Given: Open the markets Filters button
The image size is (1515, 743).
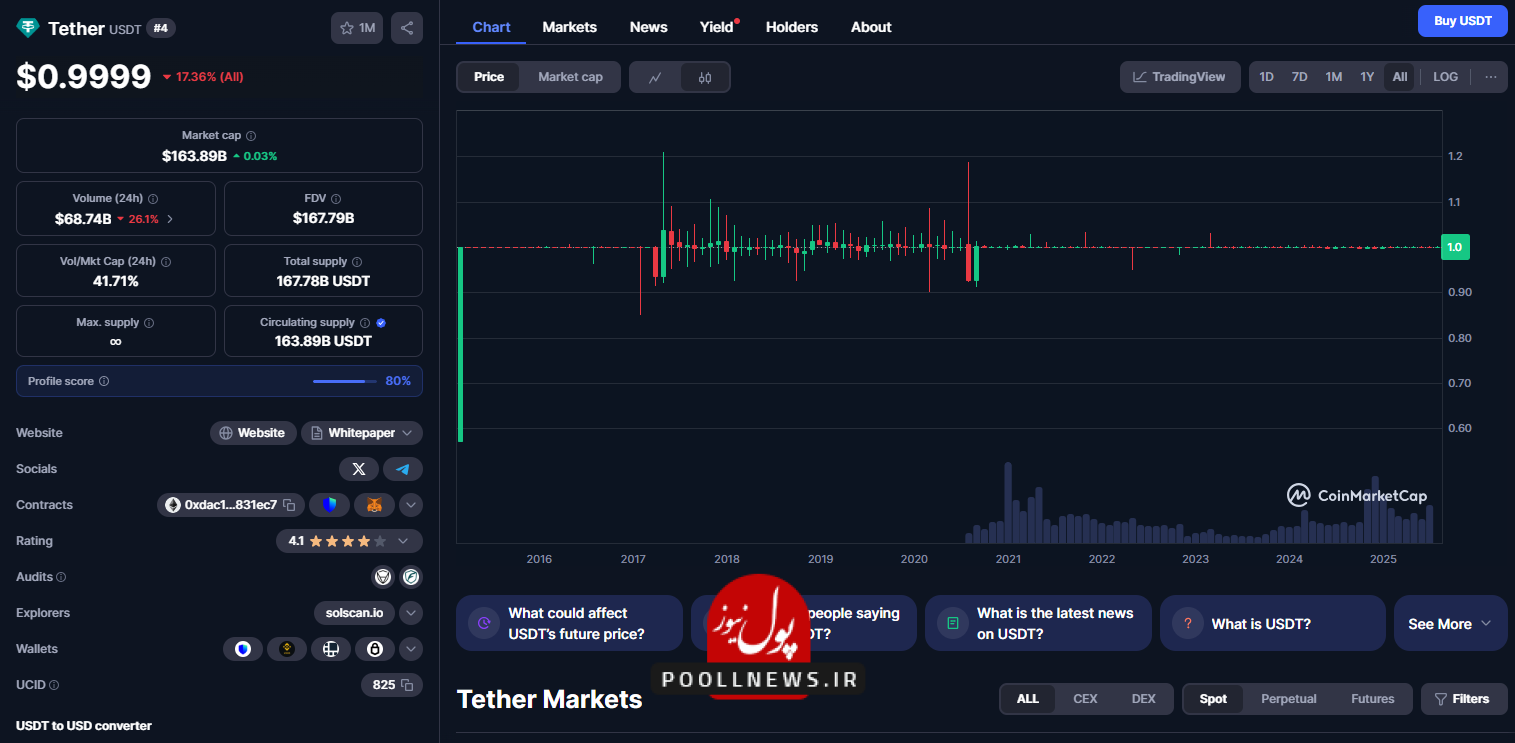Looking at the screenshot, I should pos(1464,699).
